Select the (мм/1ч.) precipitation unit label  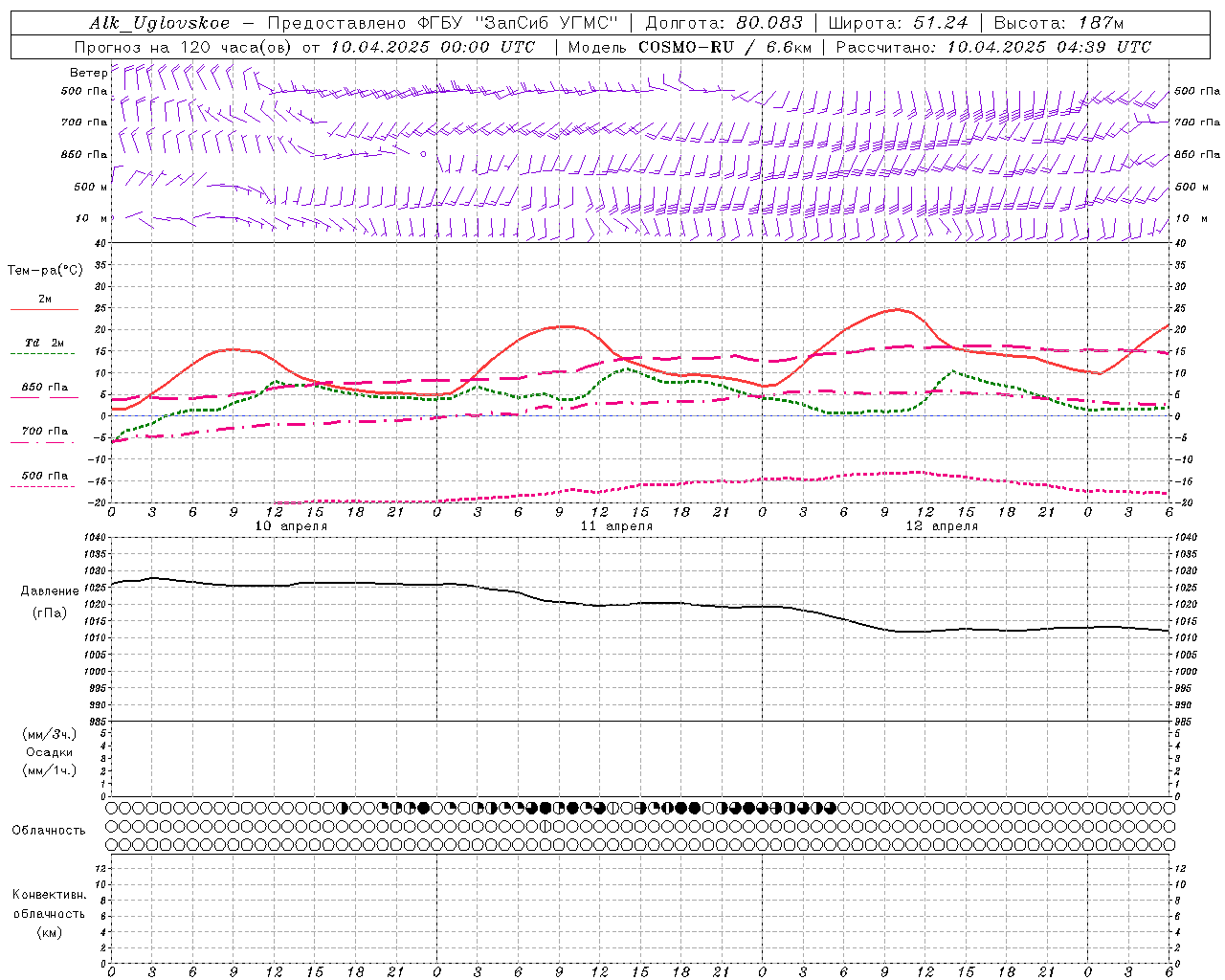coord(50,770)
